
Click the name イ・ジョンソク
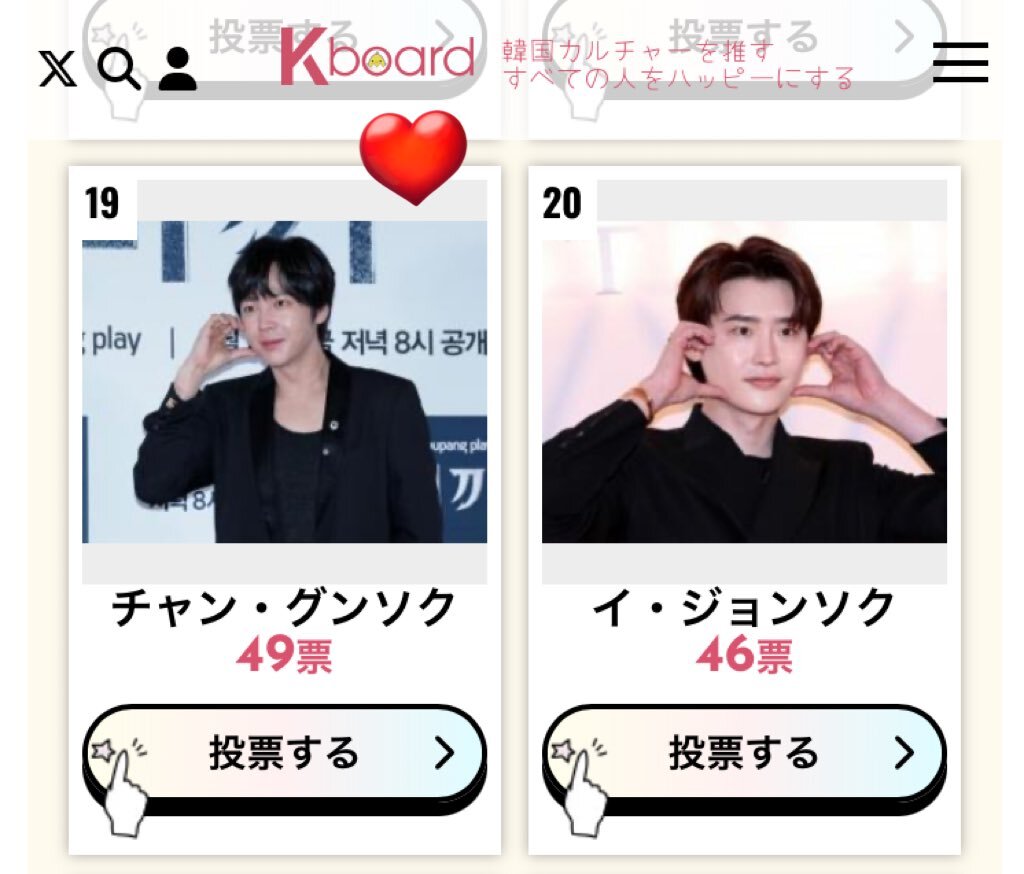click(744, 607)
